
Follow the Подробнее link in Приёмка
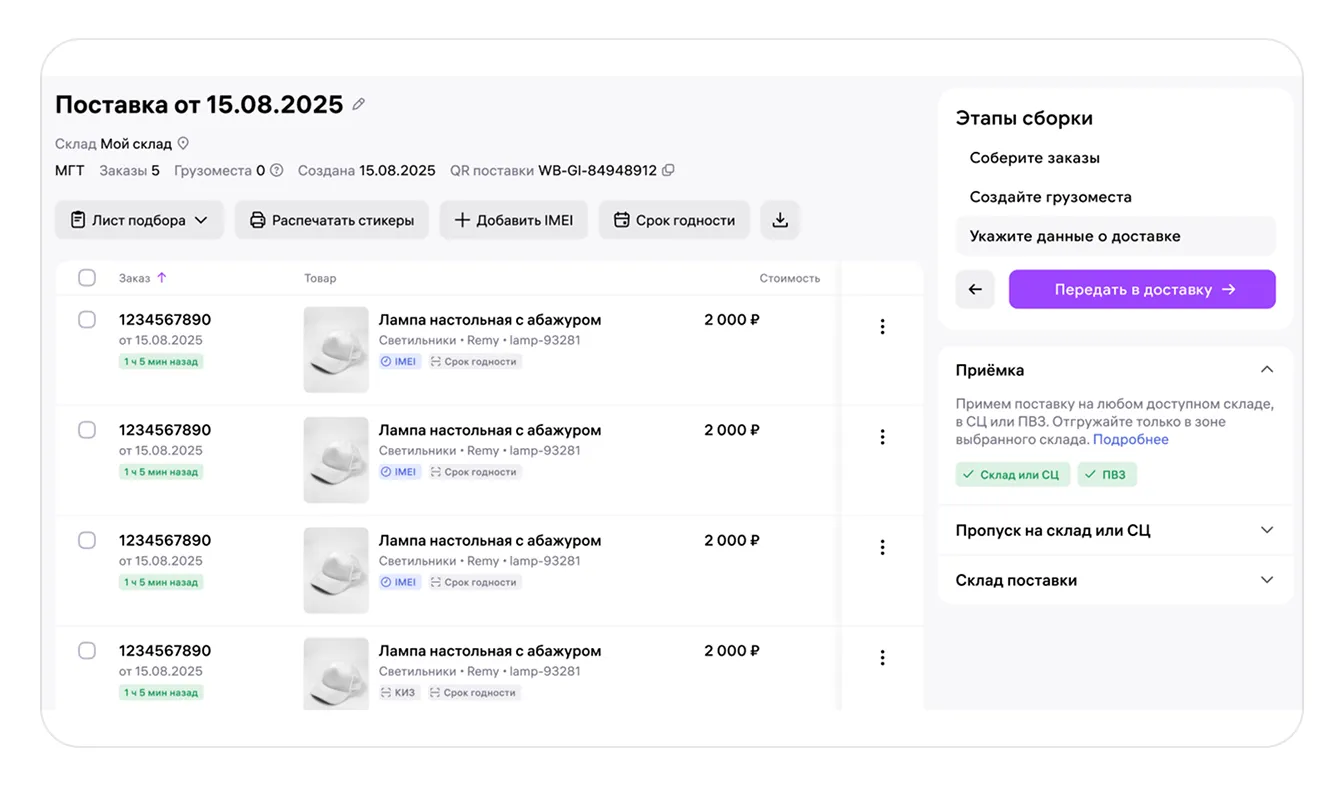click(1131, 439)
